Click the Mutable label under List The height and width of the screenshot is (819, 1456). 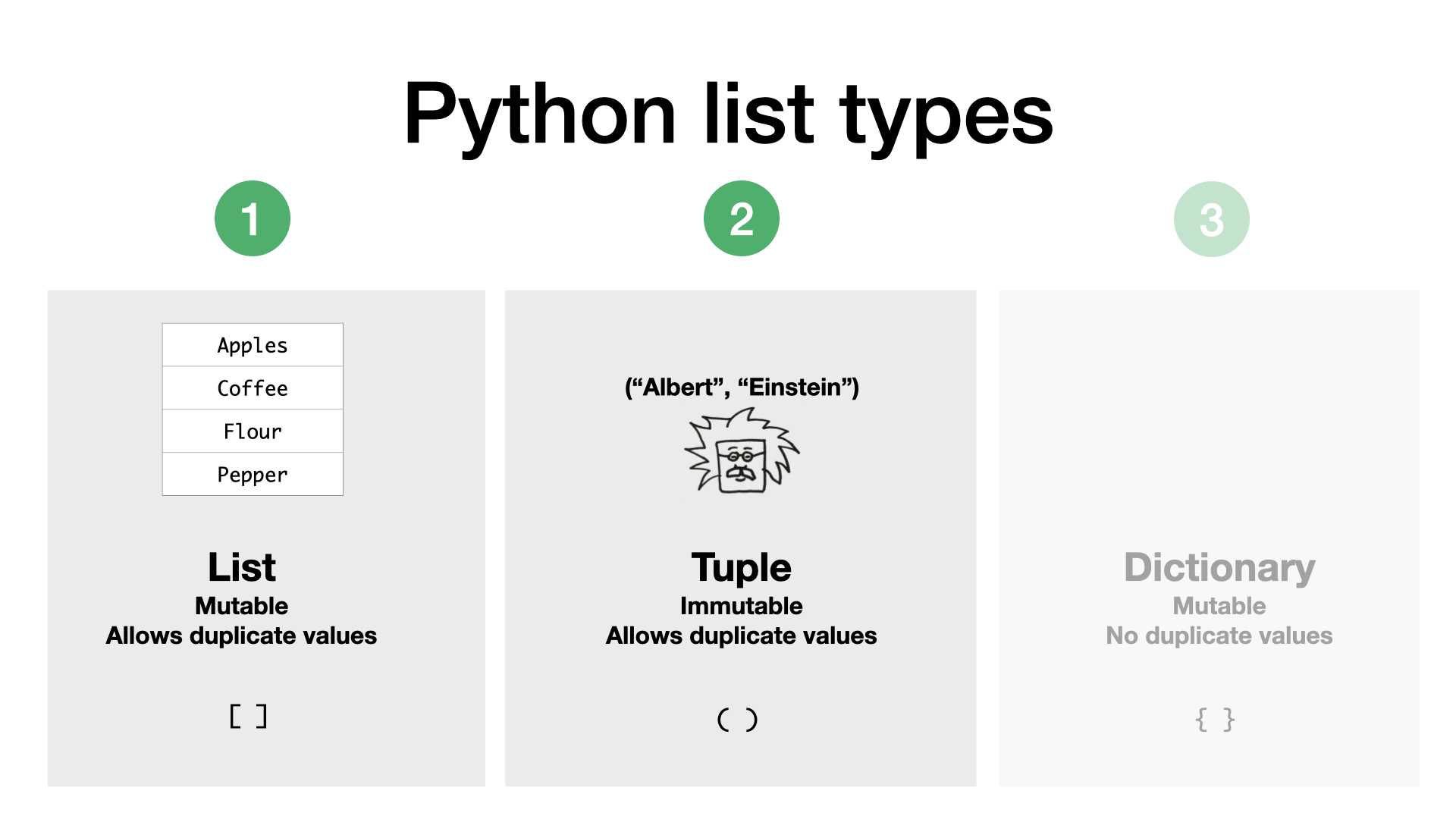click(x=242, y=606)
